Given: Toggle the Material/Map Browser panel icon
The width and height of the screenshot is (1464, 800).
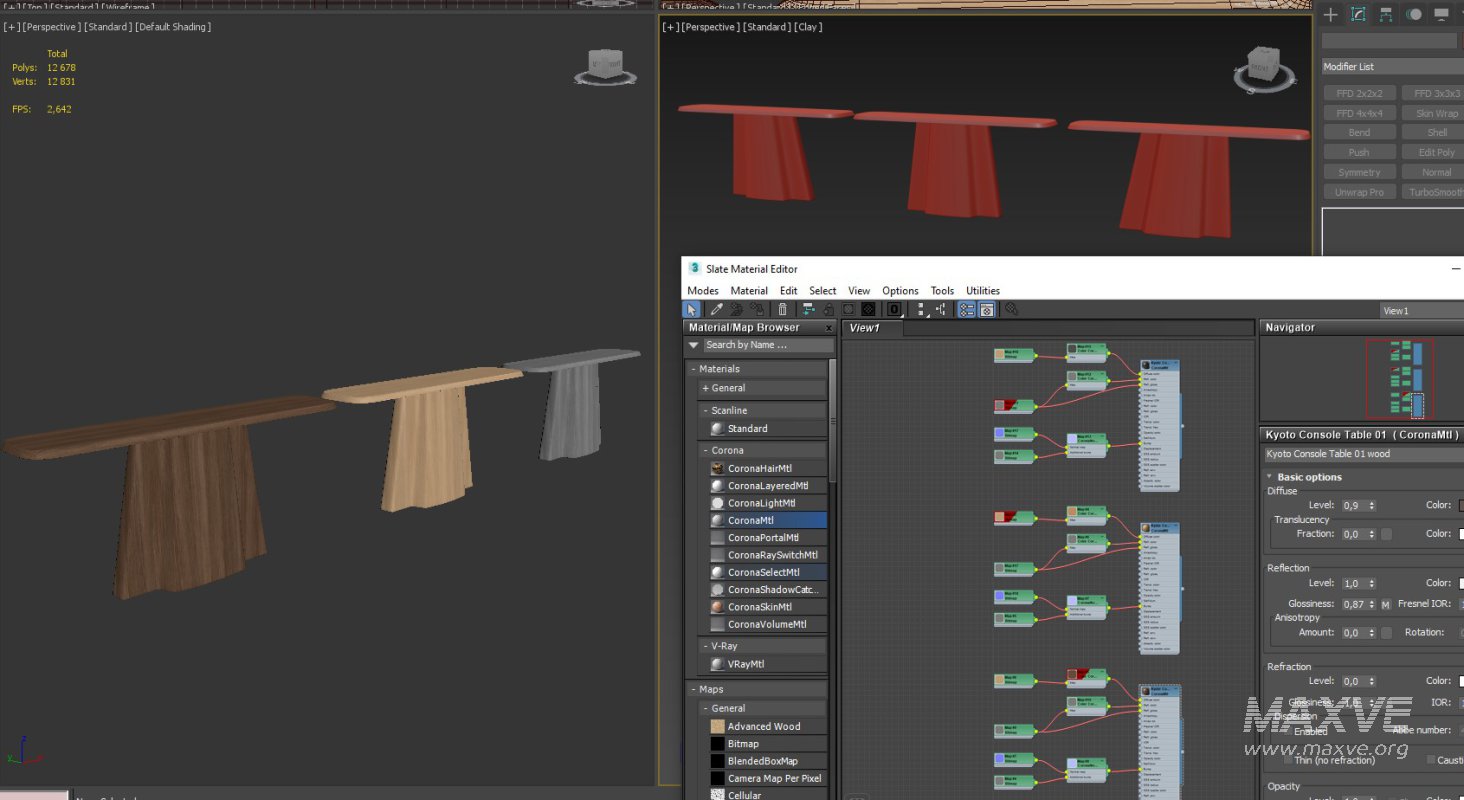Looking at the screenshot, I should coord(967,310).
